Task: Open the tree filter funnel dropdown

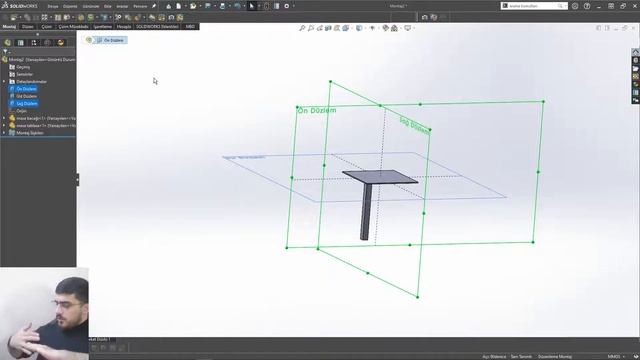Action: coord(7,51)
